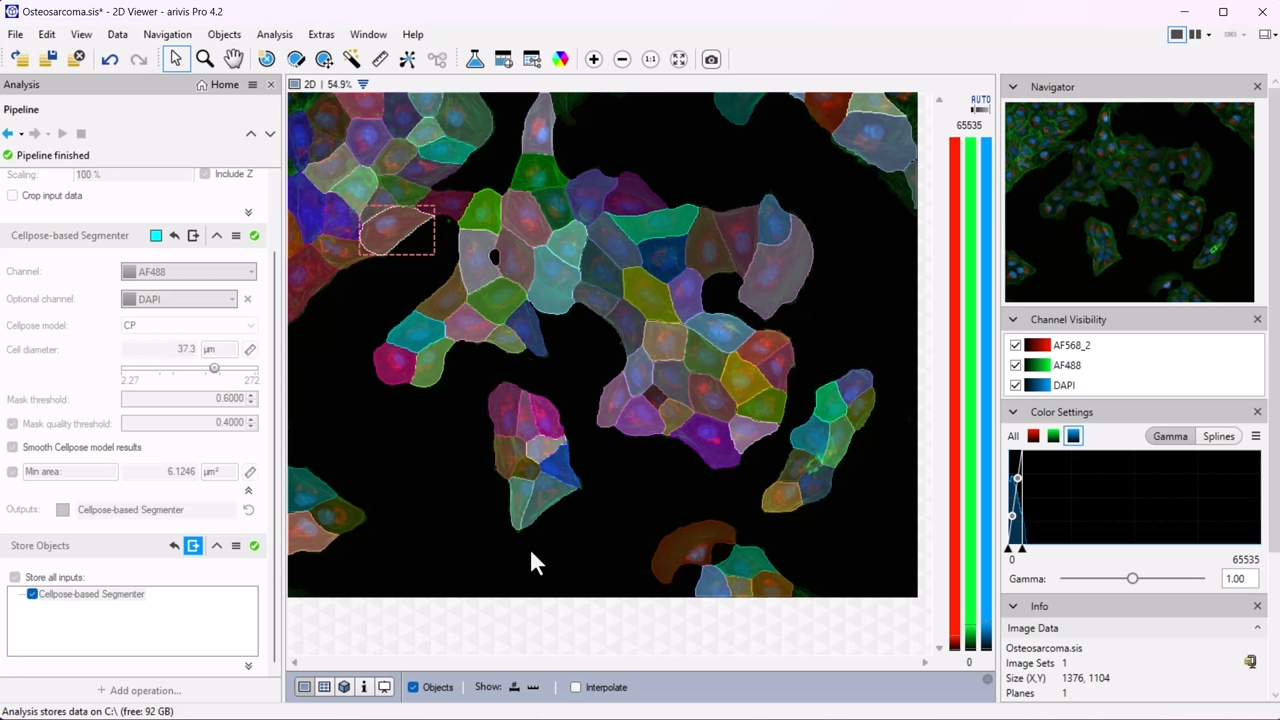Click the Undo arrow in the toolbar
This screenshot has width=1280, height=720.
coord(110,59)
